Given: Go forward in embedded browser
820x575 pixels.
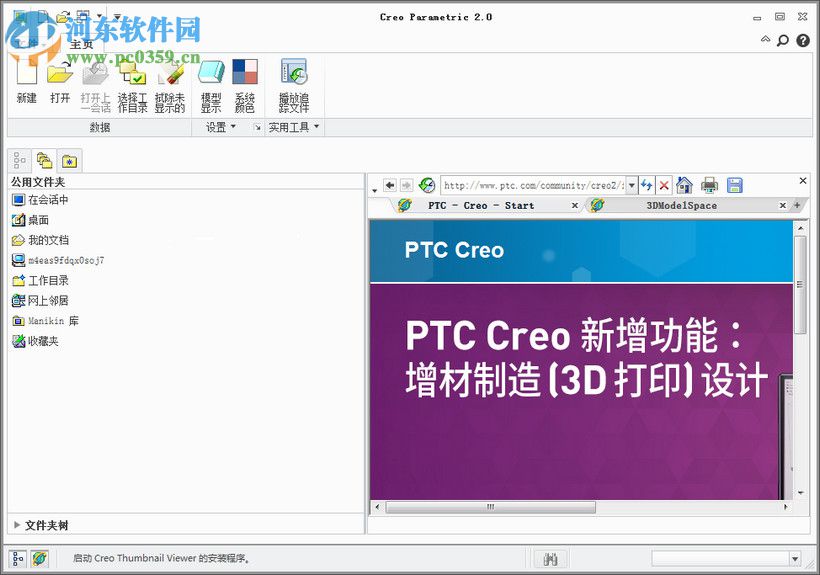Looking at the screenshot, I should pyautogui.click(x=407, y=186).
